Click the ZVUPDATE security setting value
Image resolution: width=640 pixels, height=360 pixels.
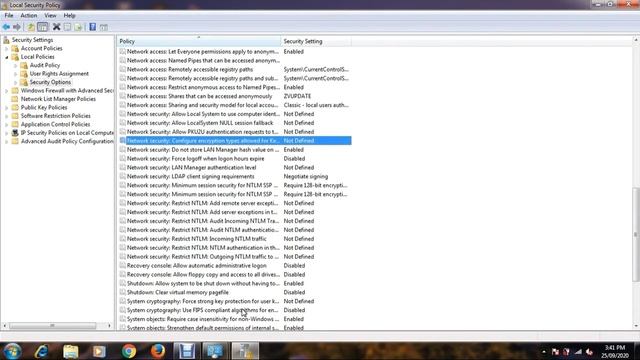(297, 96)
